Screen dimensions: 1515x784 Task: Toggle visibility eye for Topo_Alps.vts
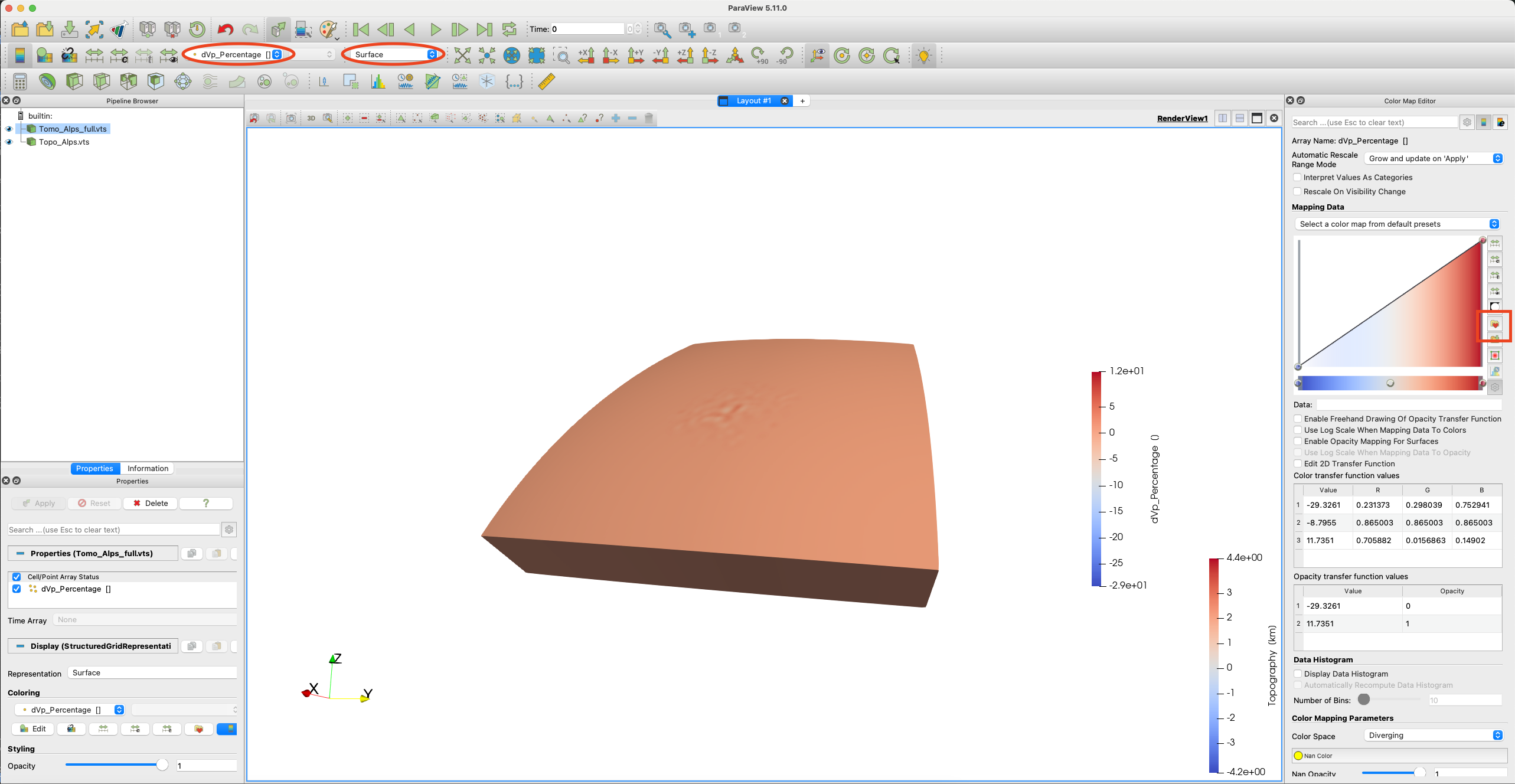coord(9,142)
